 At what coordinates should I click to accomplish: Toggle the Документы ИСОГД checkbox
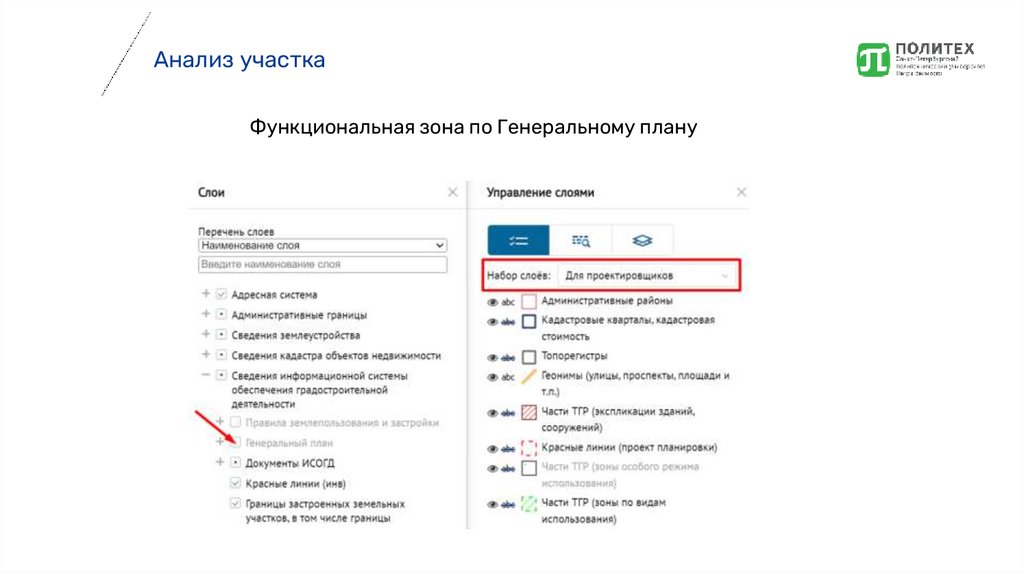(x=235, y=463)
